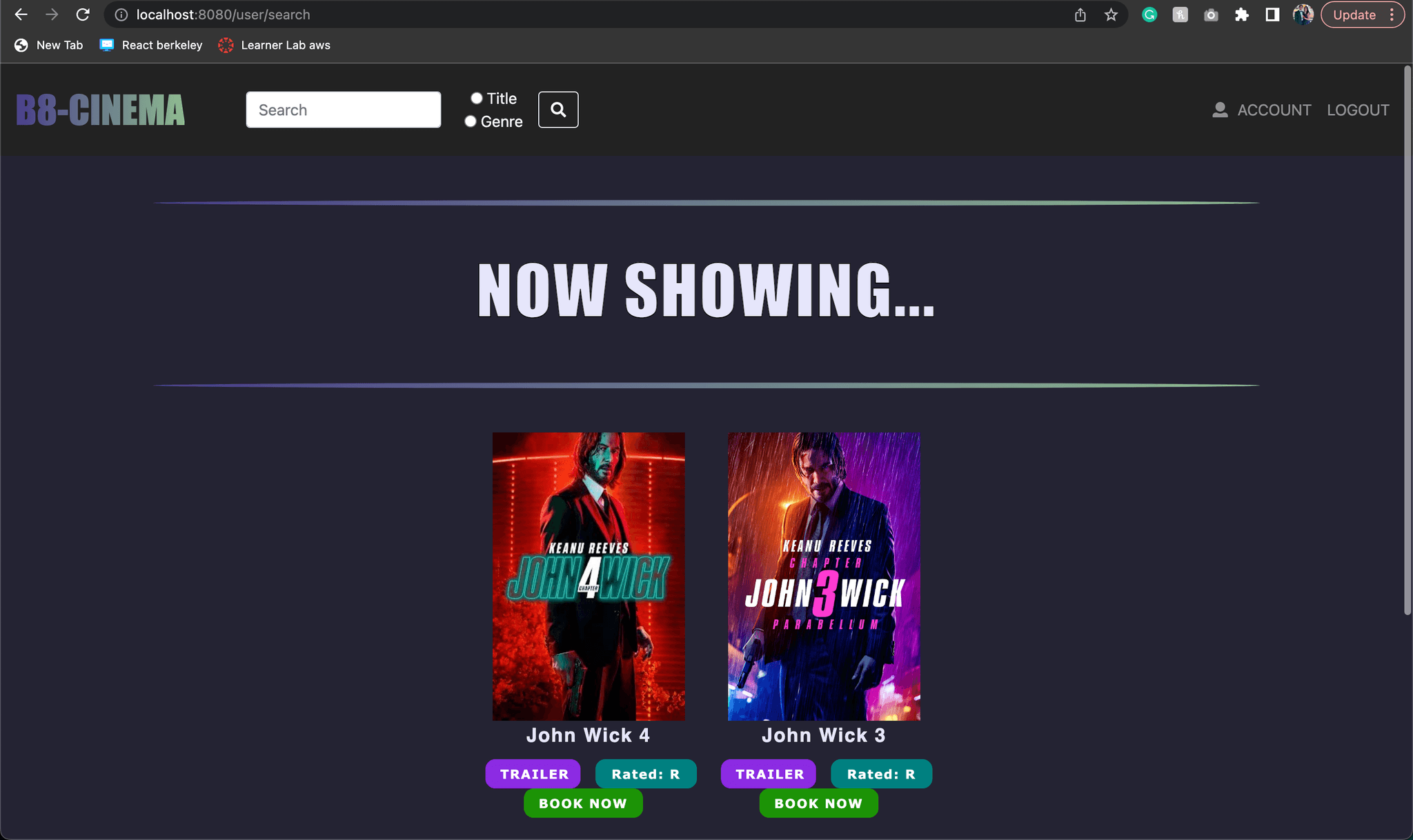Select the Title radio button
This screenshot has height=840, width=1413.
click(476, 99)
